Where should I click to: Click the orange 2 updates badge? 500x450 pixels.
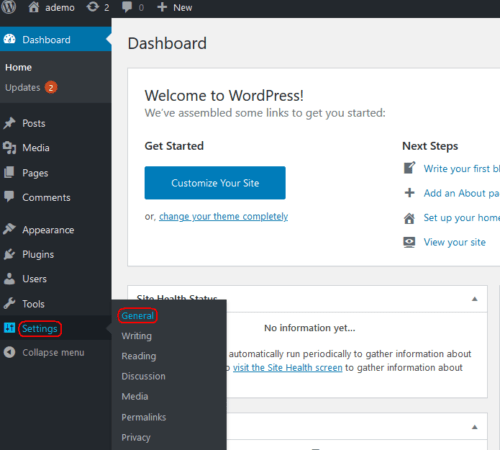point(51,88)
